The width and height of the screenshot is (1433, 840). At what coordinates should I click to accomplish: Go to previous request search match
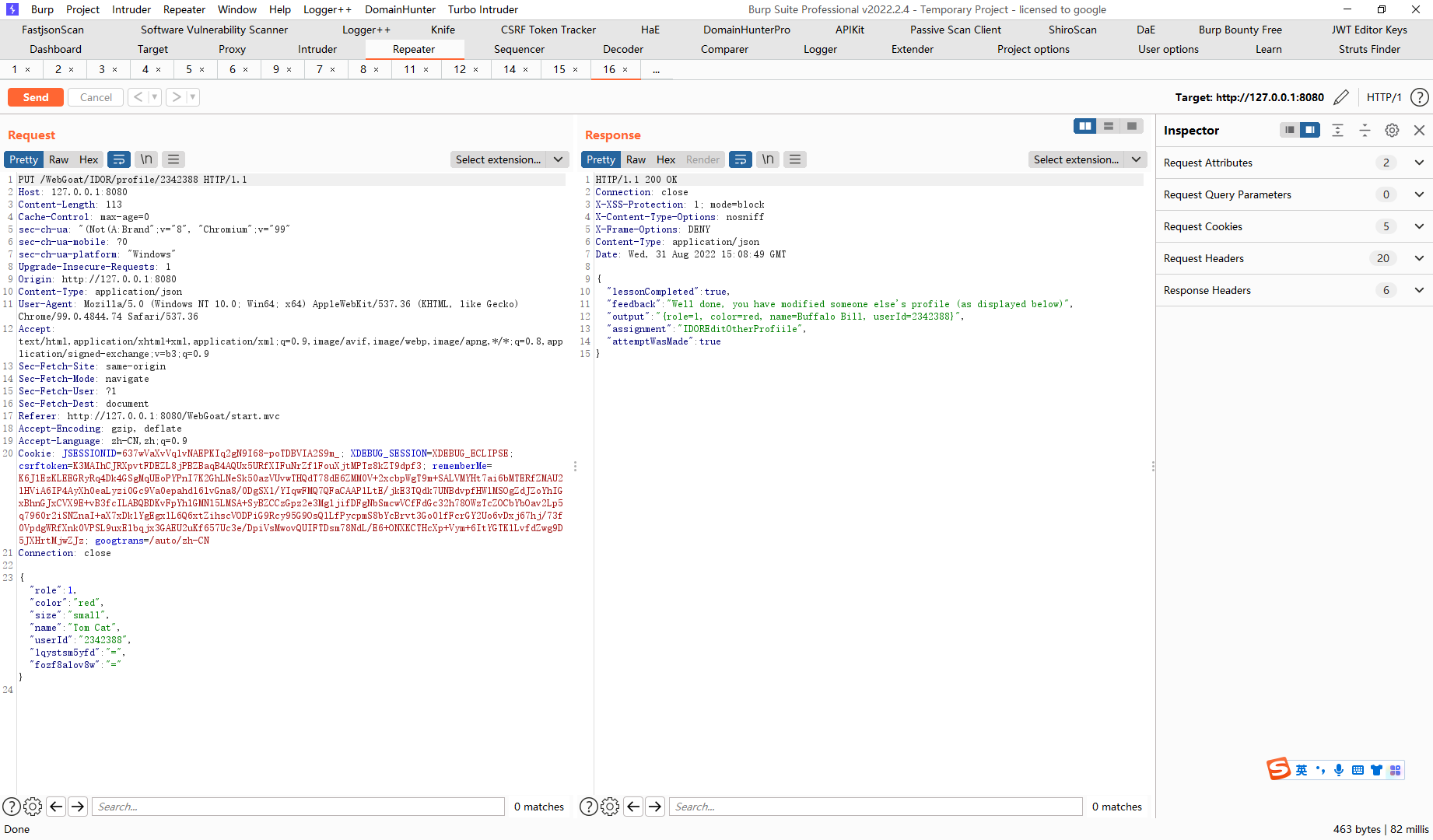click(x=56, y=807)
